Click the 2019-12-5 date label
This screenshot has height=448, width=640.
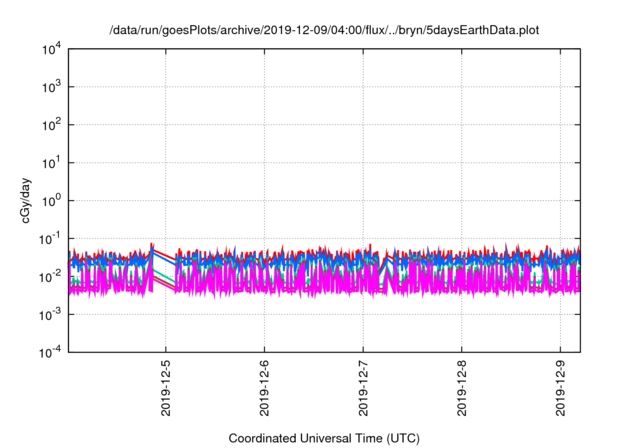pyautogui.click(x=166, y=388)
